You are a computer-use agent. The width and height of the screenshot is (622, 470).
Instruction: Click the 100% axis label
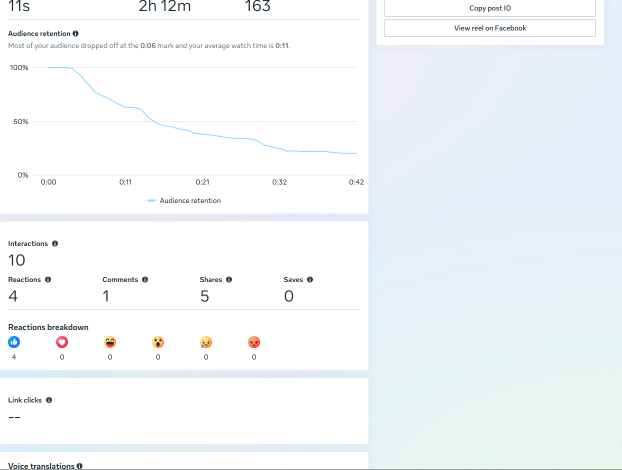(x=19, y=67)
